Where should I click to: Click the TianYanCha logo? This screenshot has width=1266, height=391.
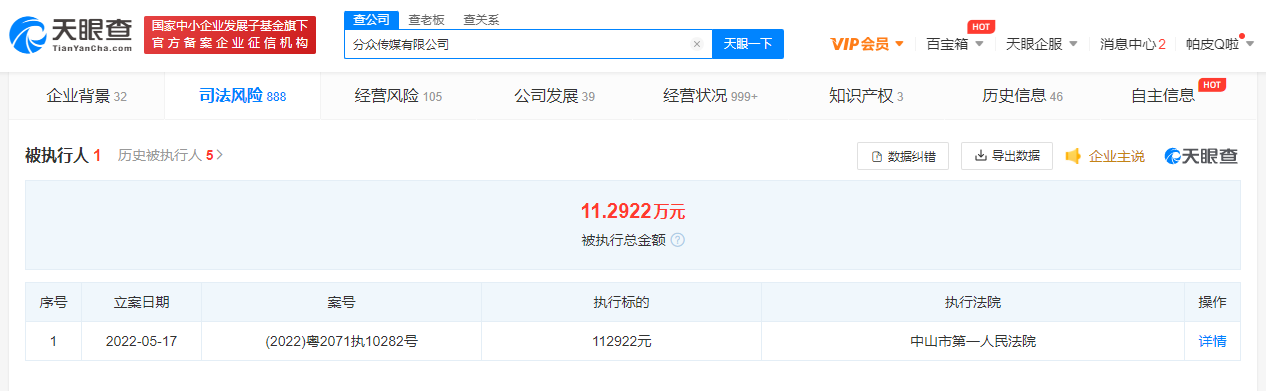click(x=71, y=35)
